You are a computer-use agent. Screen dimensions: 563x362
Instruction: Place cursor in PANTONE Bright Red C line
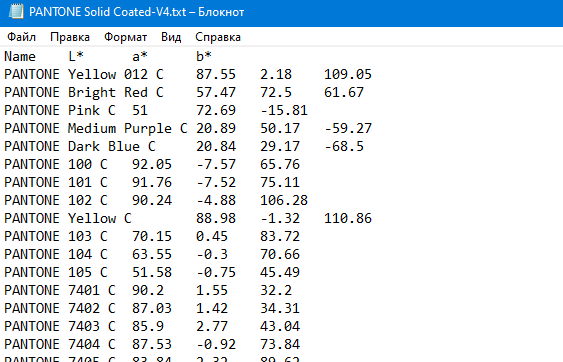(x=84, y=92)
